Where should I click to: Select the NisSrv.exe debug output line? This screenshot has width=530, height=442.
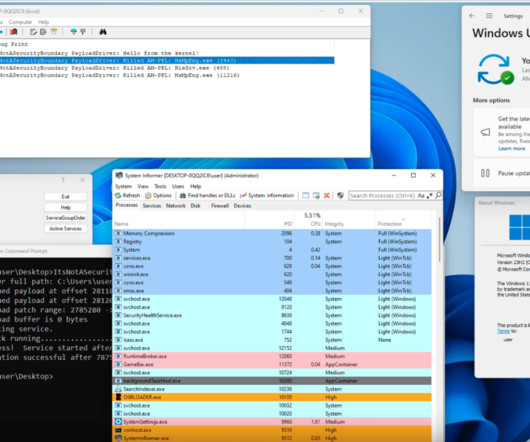[x=167, y=68]
